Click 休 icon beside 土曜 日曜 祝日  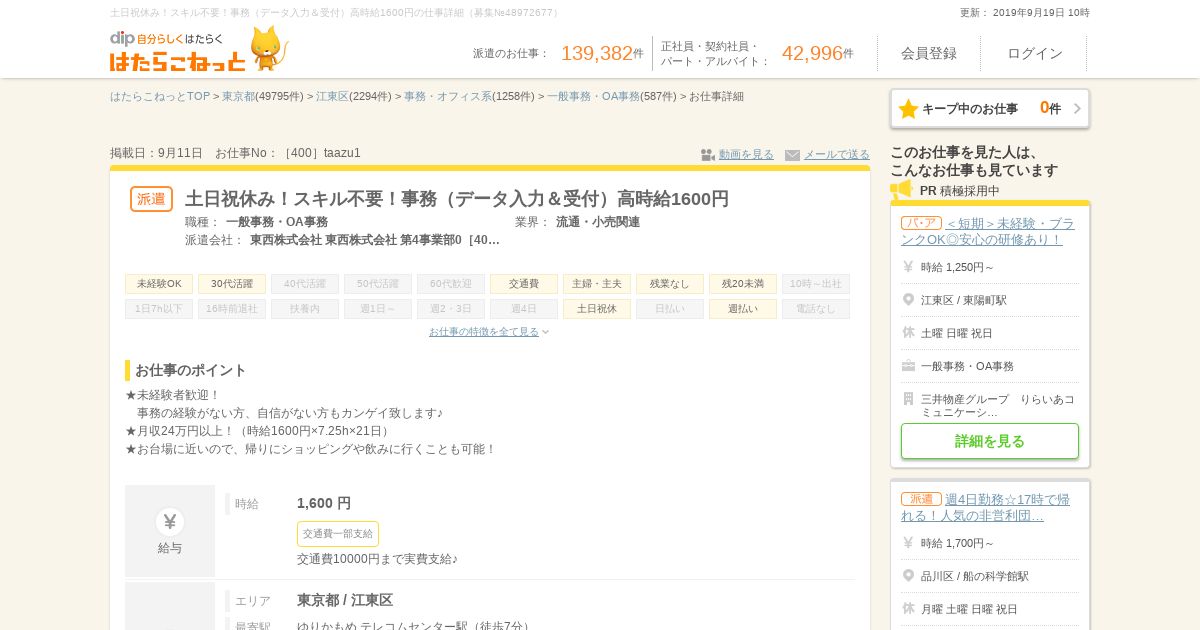point(908,333)
